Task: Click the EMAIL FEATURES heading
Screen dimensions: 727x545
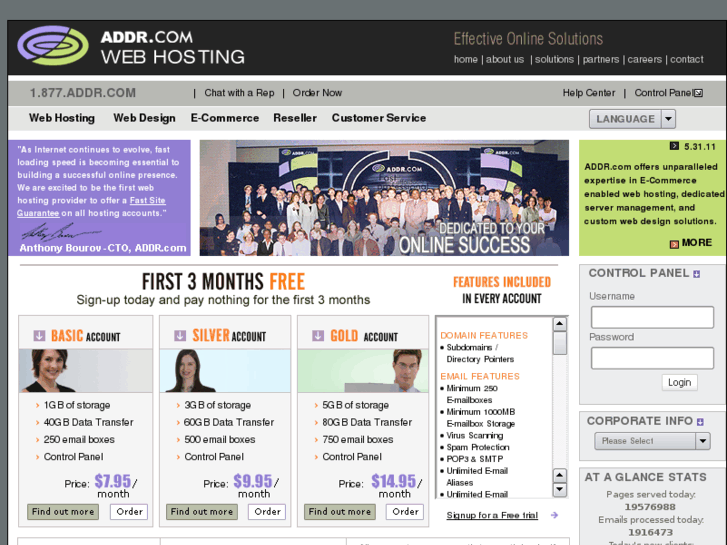Action: (480, 376)
